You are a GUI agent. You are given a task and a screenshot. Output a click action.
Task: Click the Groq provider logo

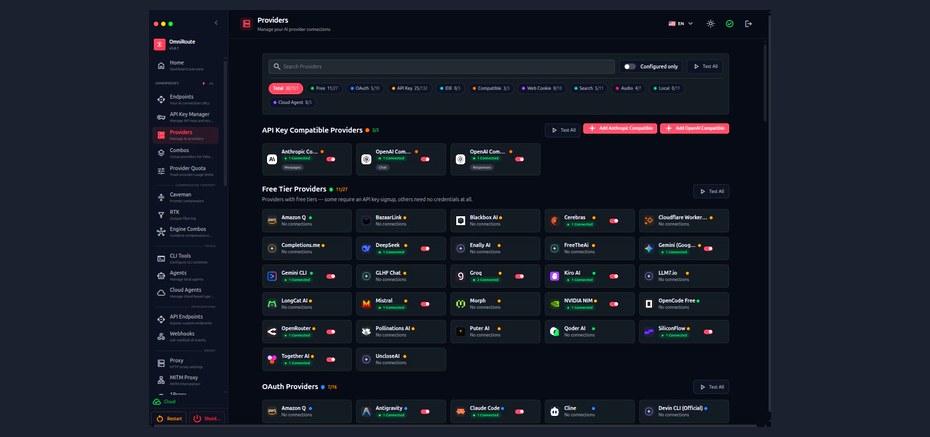[x=460, y=276]
